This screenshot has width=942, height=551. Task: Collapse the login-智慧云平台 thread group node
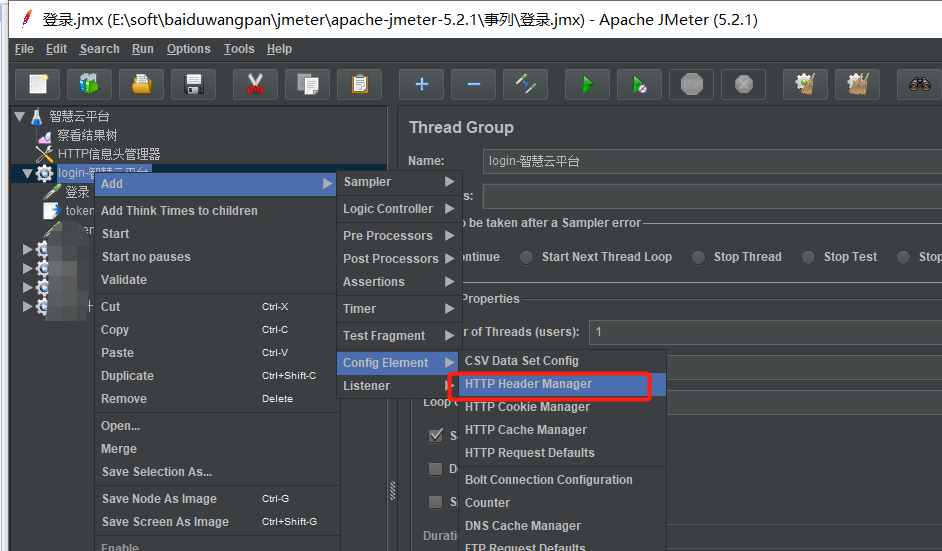[x=27, y=173]
